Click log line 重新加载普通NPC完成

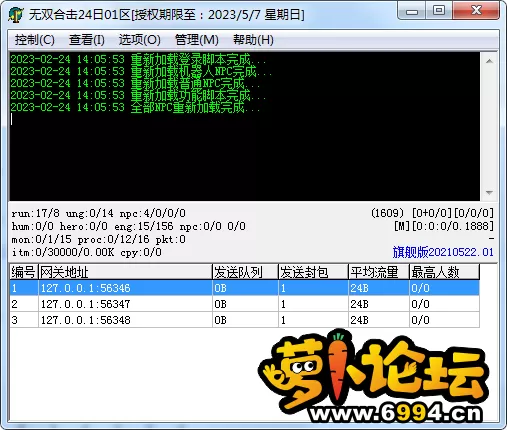coord(135,83)
